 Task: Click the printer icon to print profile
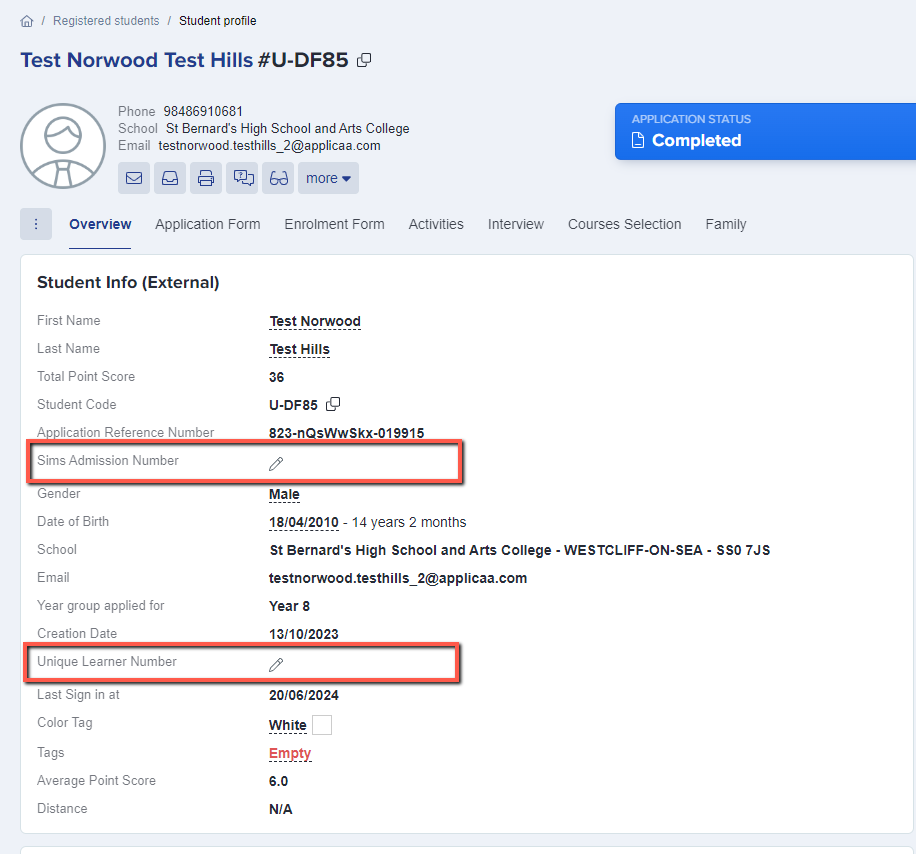[206, 178]
